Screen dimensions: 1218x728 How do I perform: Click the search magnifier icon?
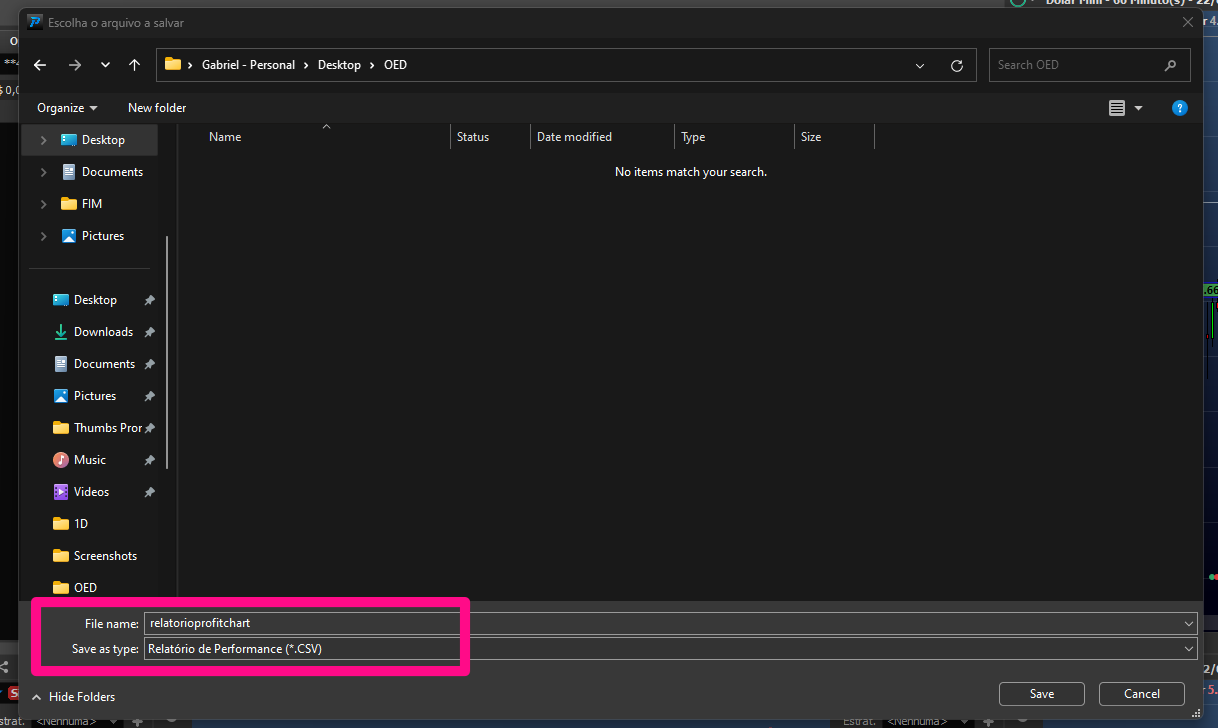1170,65
